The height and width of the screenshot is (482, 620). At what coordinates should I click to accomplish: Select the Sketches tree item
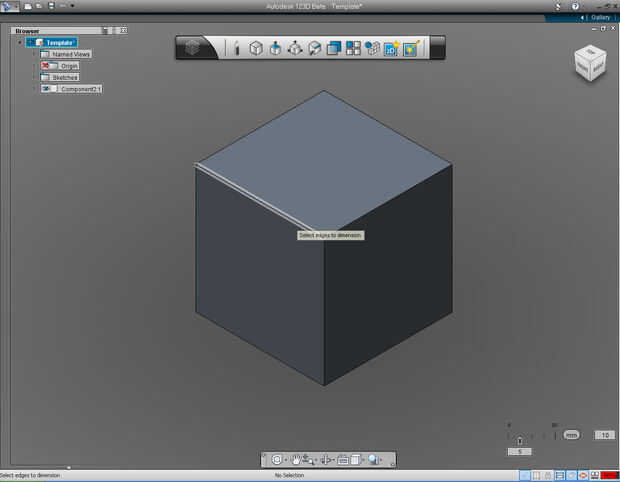pos(60,77)
